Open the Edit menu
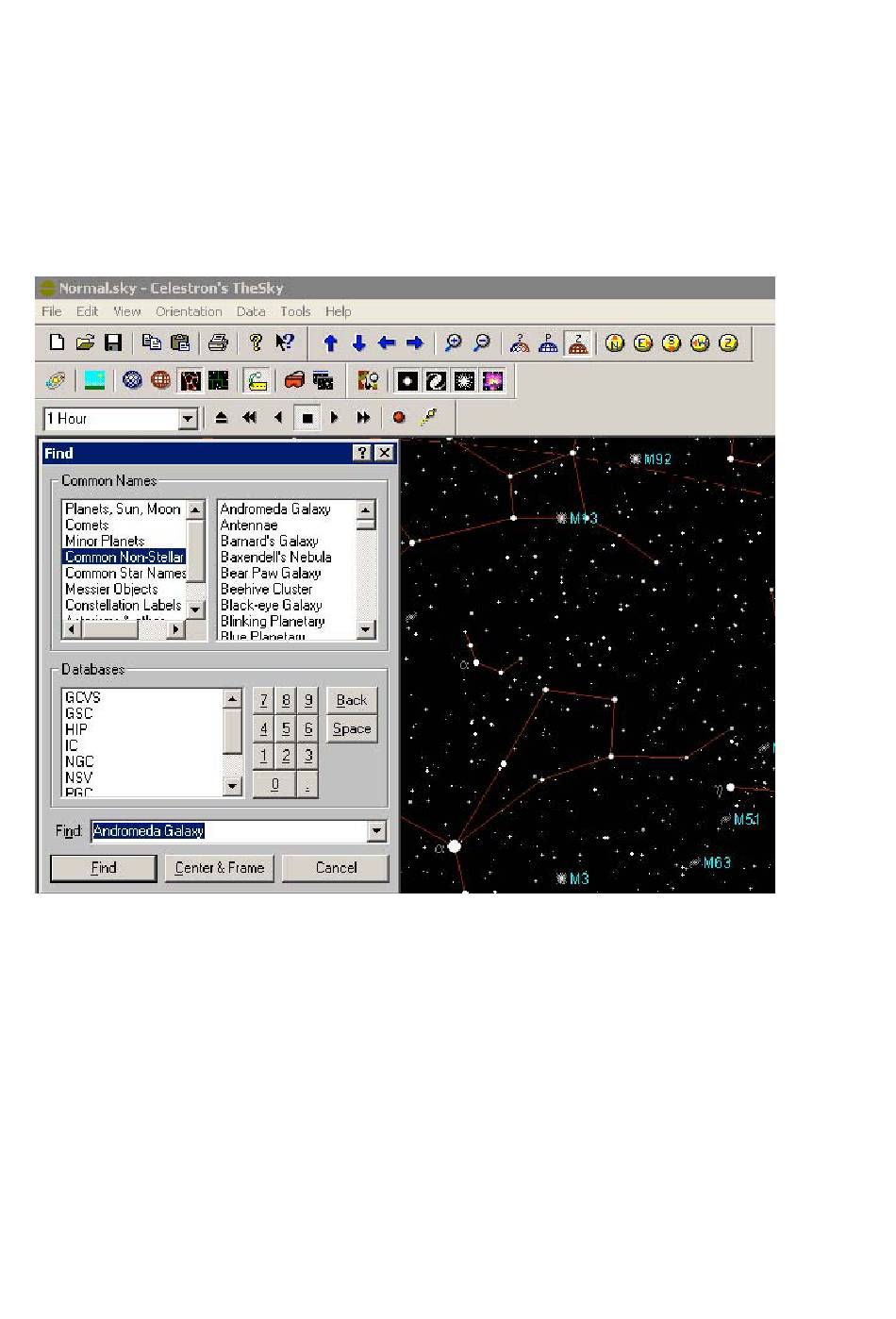896x1319 pixels. (88, 311)
